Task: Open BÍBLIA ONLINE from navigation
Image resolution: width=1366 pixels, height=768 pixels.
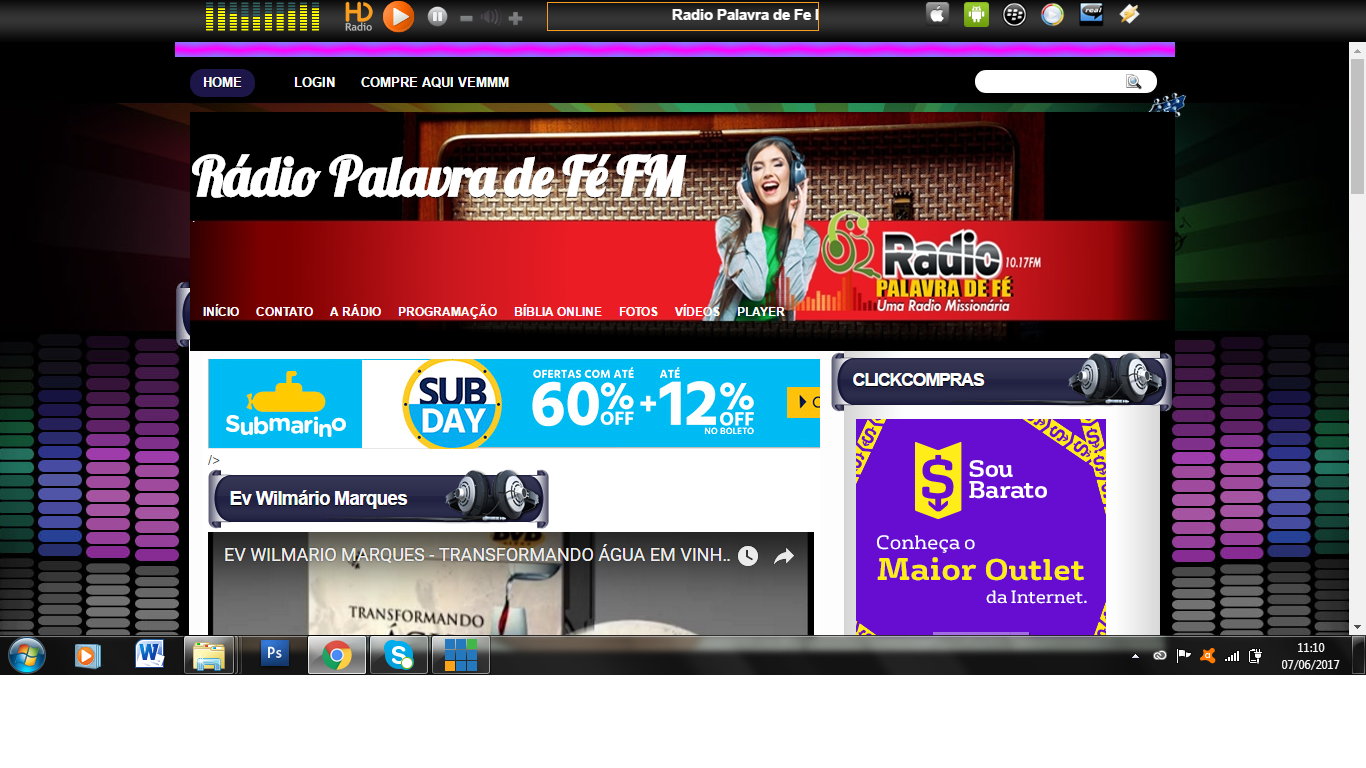Action: [x=558, y=312]
